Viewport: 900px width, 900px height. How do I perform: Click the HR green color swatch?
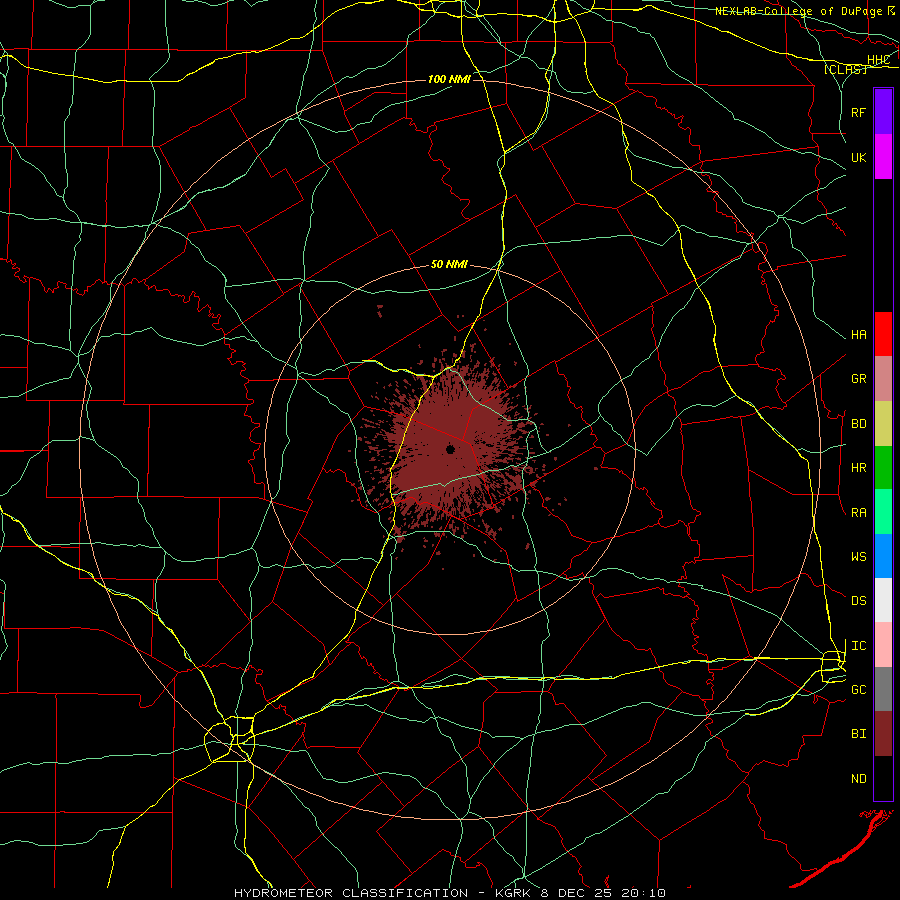click(883, 467)
